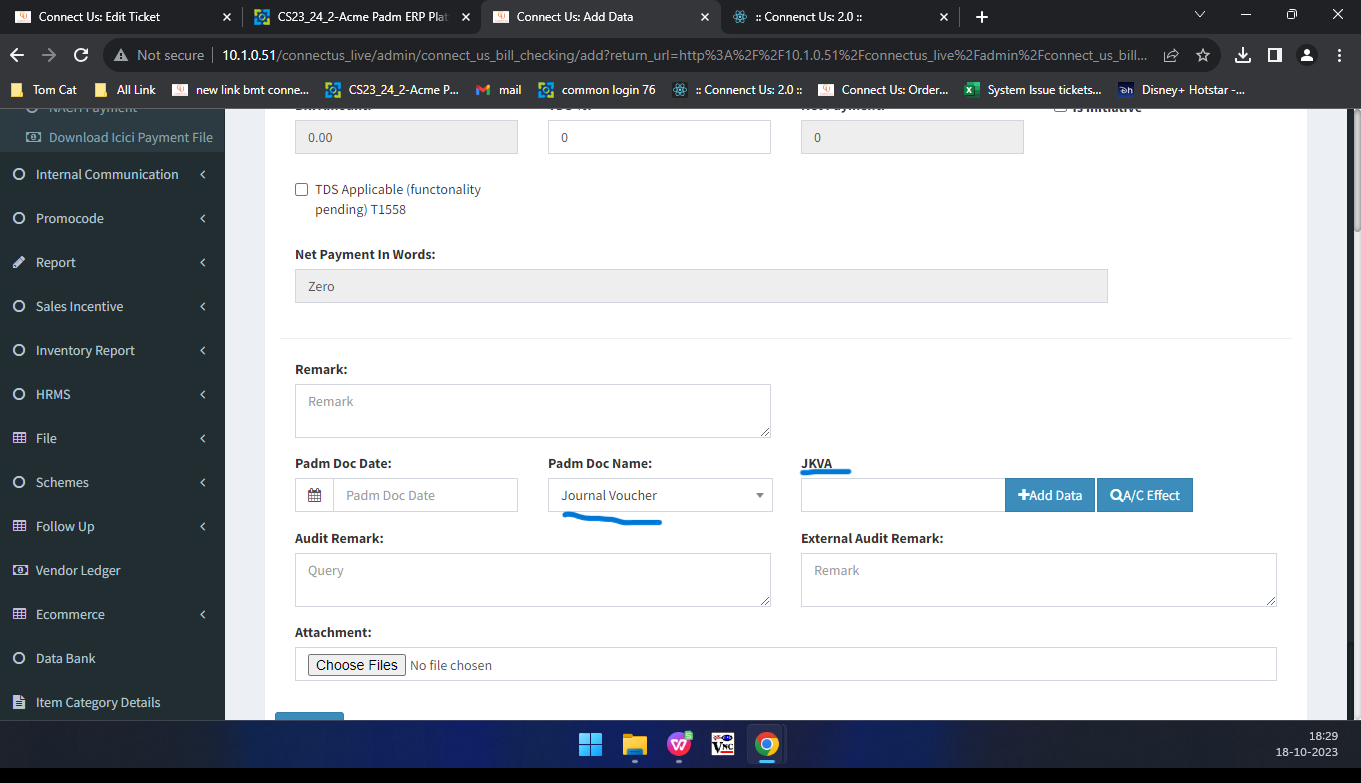Open File Explorer from the taskbar
Screen dimensions: 1361x783
[x=635, y=744]
